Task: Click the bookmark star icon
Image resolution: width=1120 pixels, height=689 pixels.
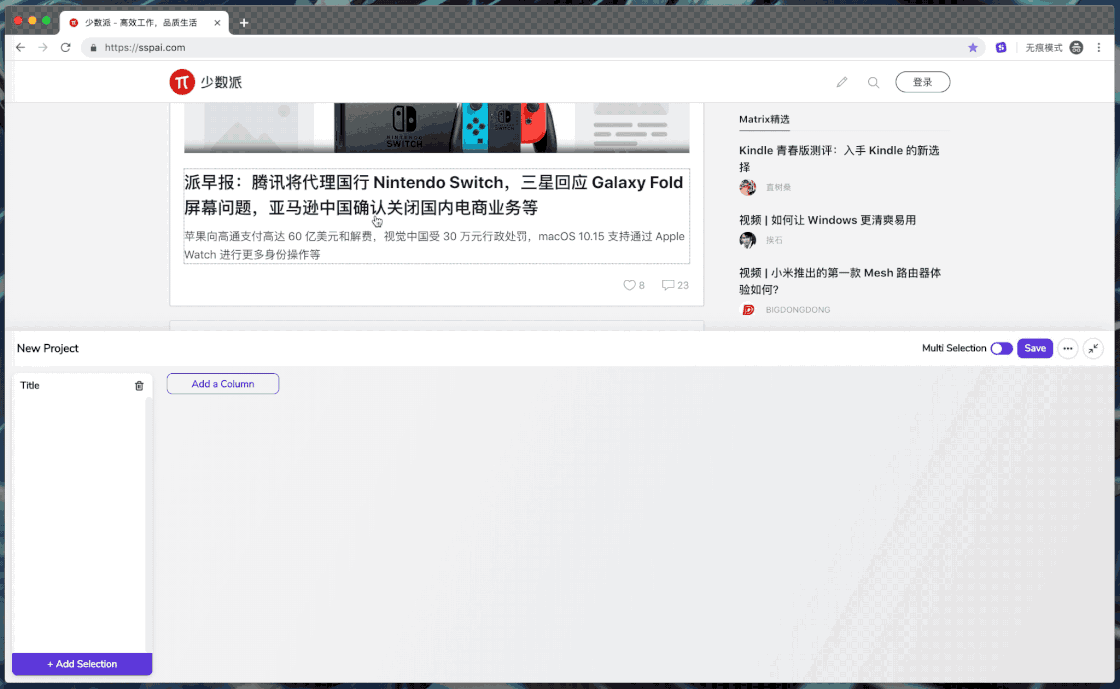Action: pyautogui.click(x=973, y=47)
